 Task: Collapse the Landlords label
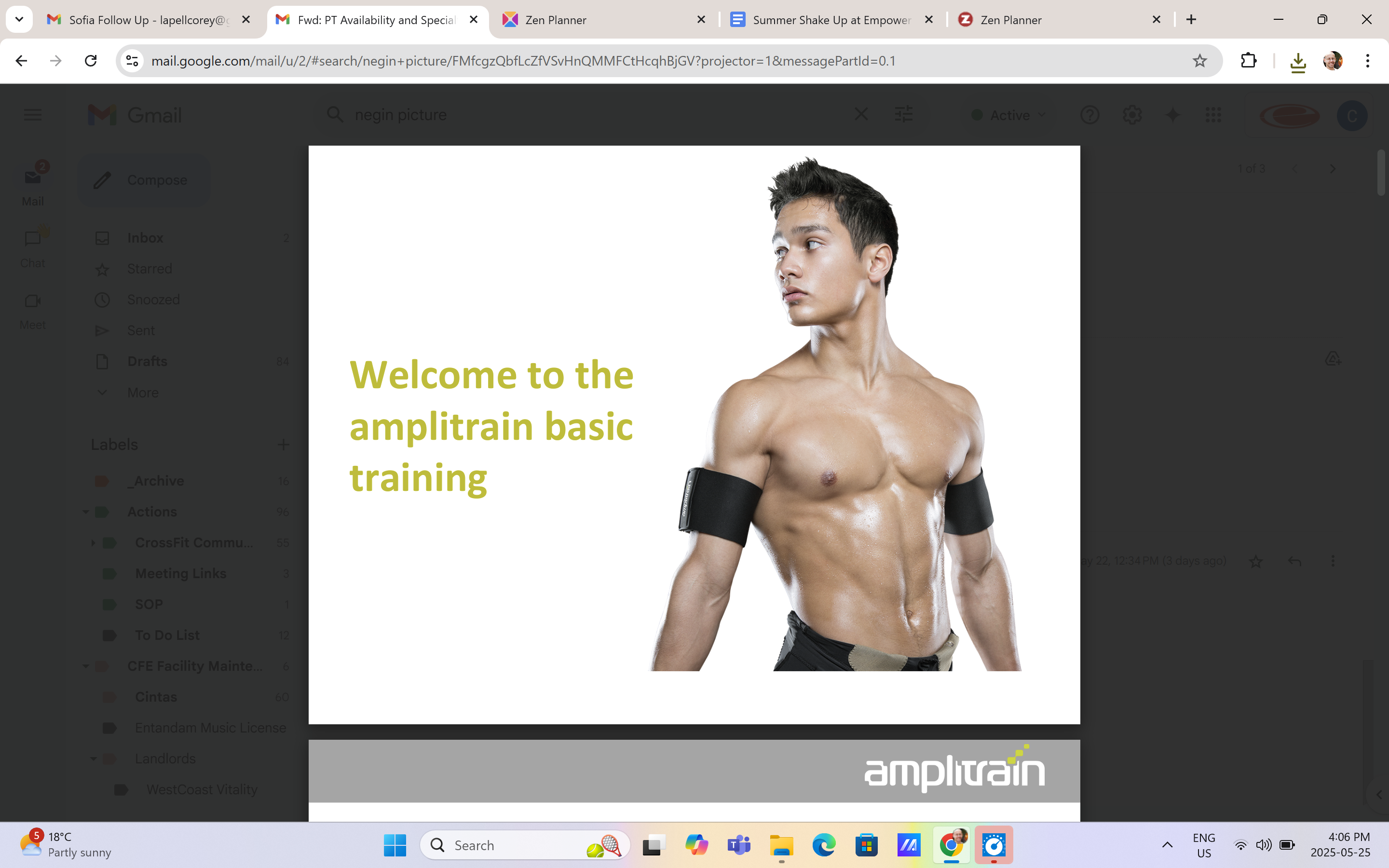tap(93, 759)
